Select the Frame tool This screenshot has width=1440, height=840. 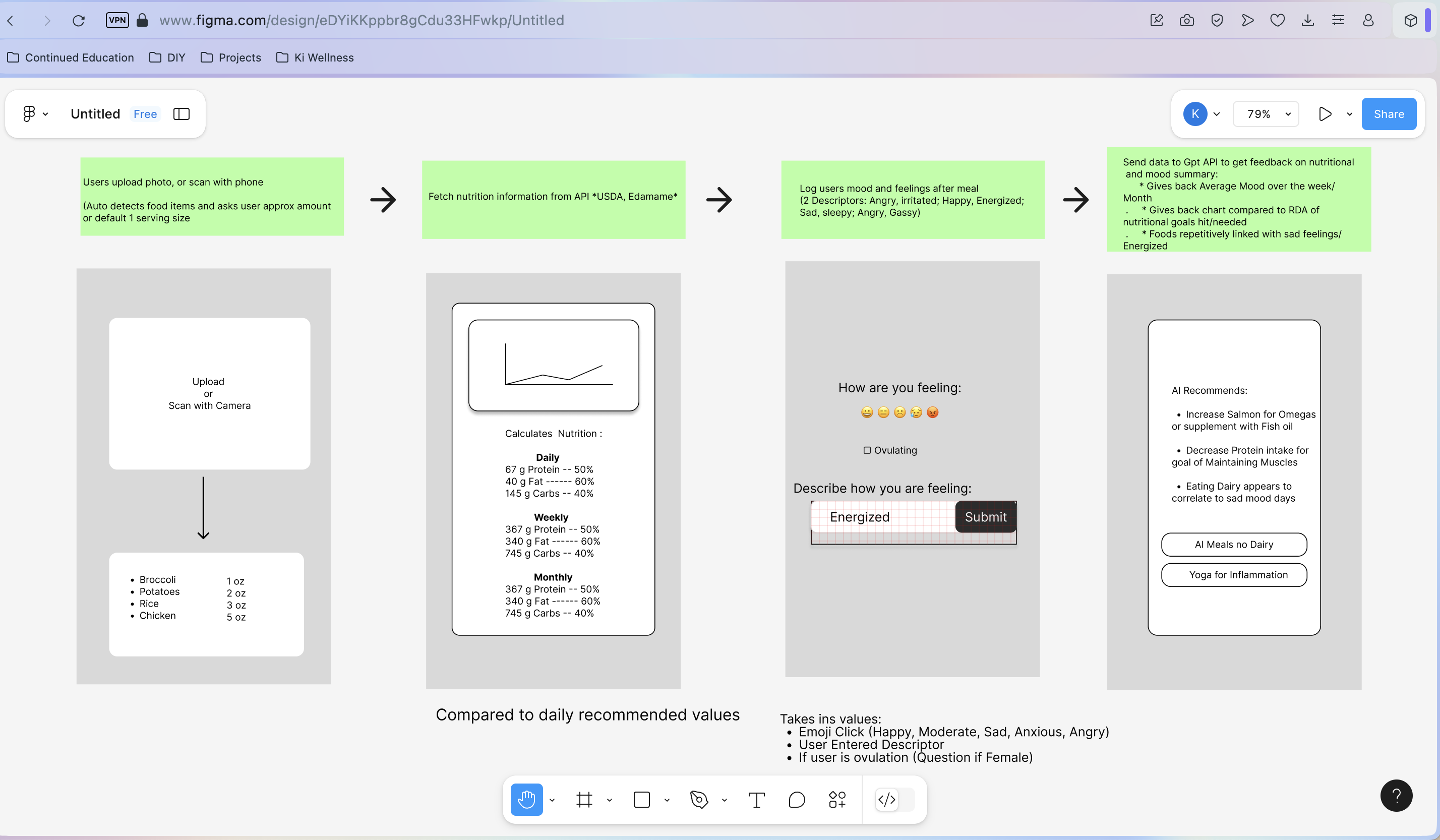coord(584,800)
